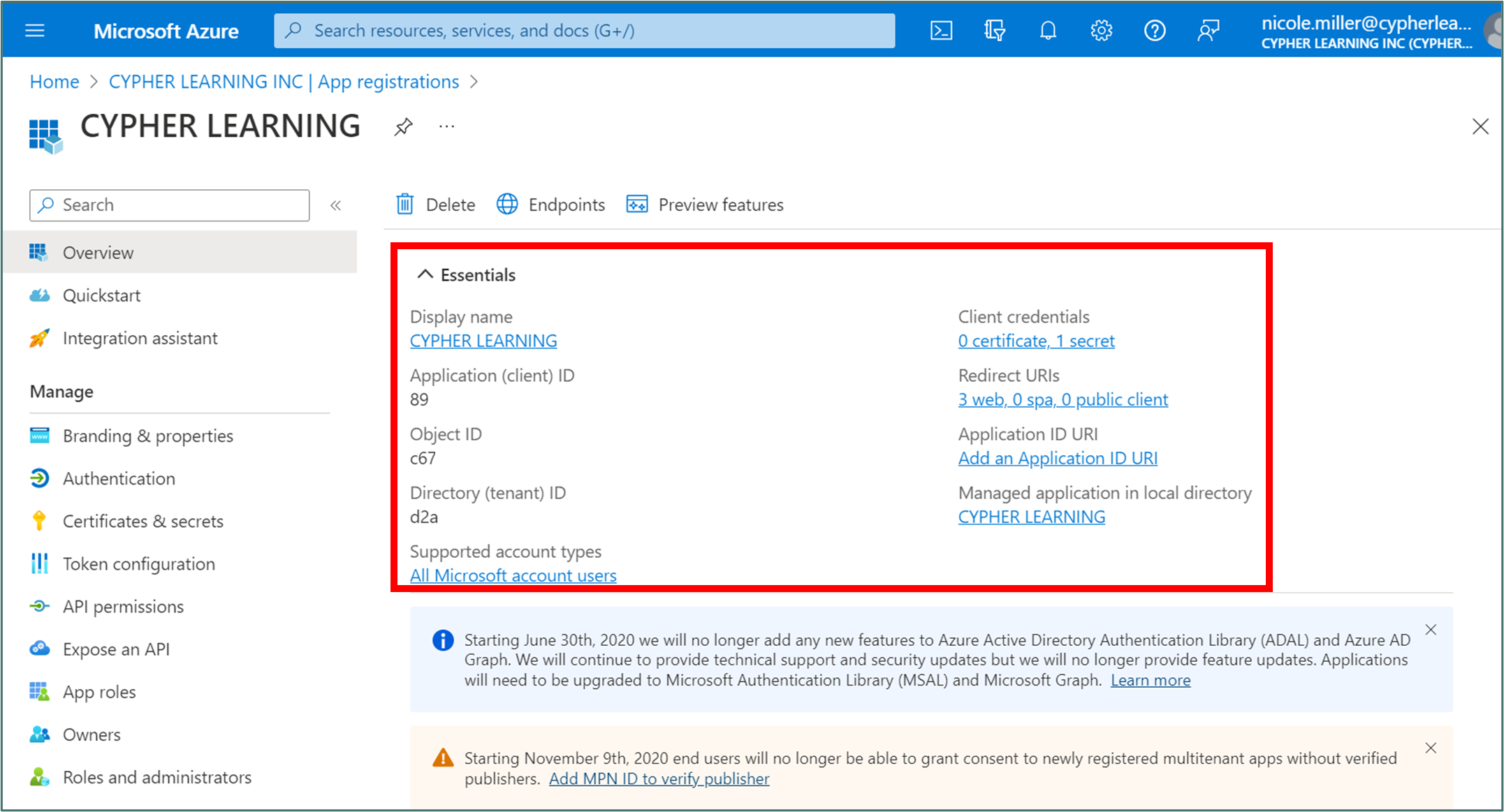This screenshot has width=1504, height=812.
Task: Open the more options ellipsis menu
Action: [446, 127]
